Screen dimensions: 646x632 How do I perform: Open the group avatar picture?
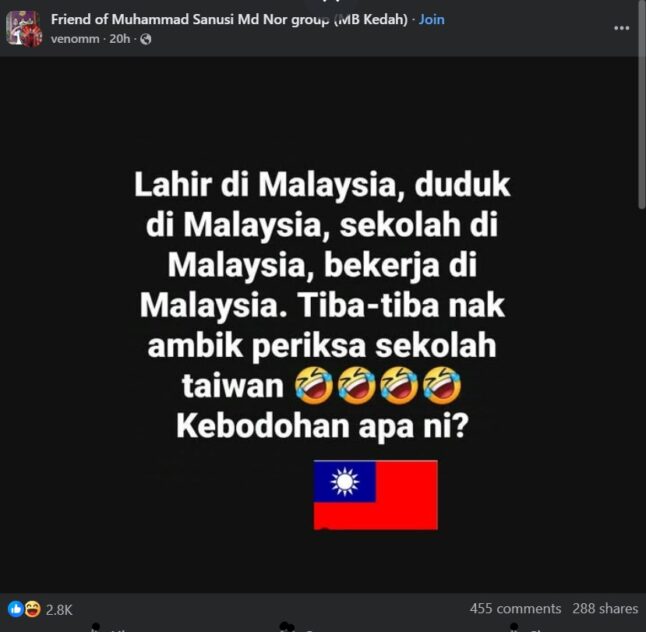pos(24,28)
